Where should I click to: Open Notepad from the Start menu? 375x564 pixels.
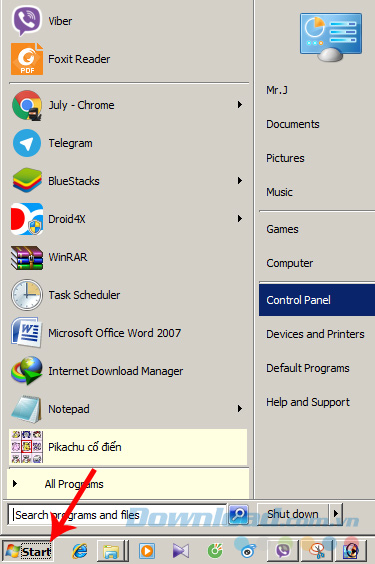pos(128,409)
